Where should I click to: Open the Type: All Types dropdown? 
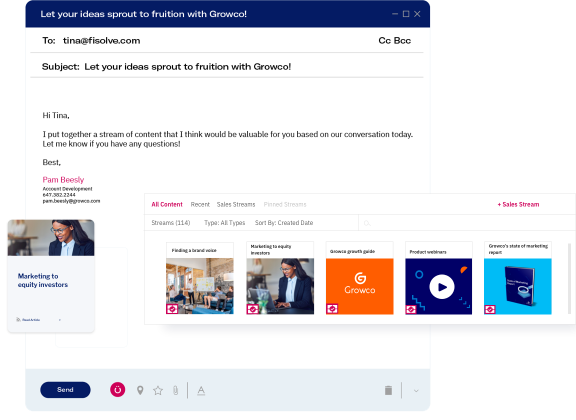point(224,223)
